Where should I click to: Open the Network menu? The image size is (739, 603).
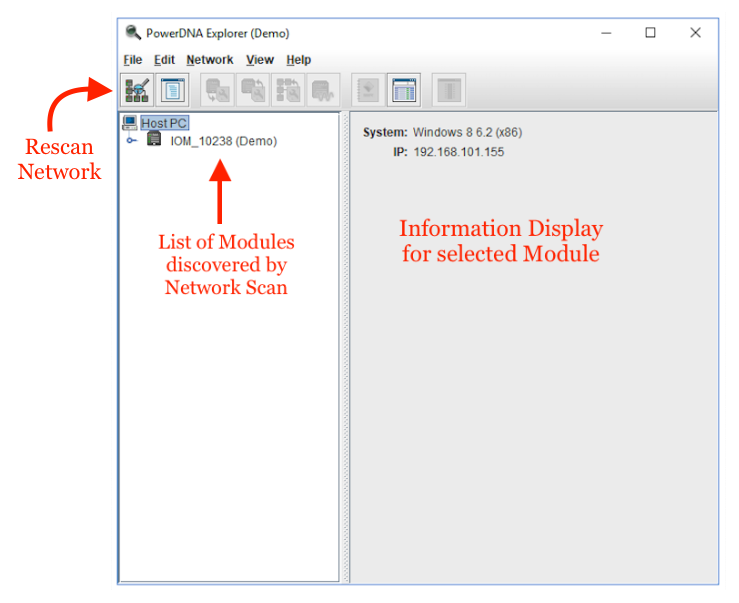(x=210, y=60)
